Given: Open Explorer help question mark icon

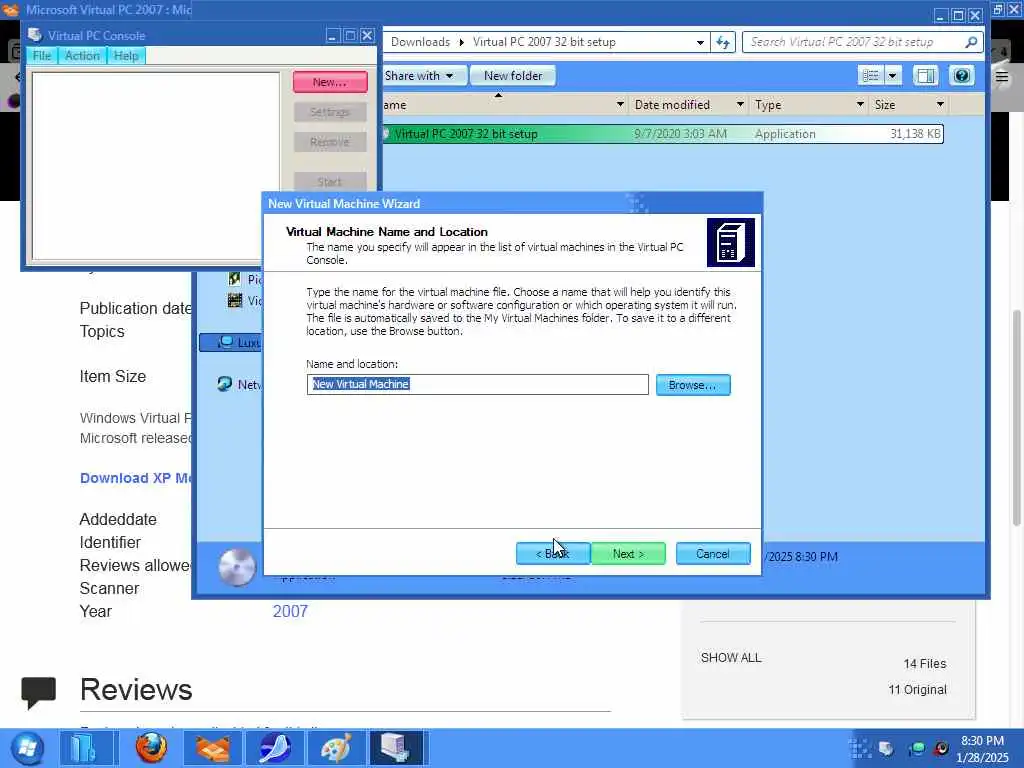Looking at the screenshot, I should click(961, 76).
